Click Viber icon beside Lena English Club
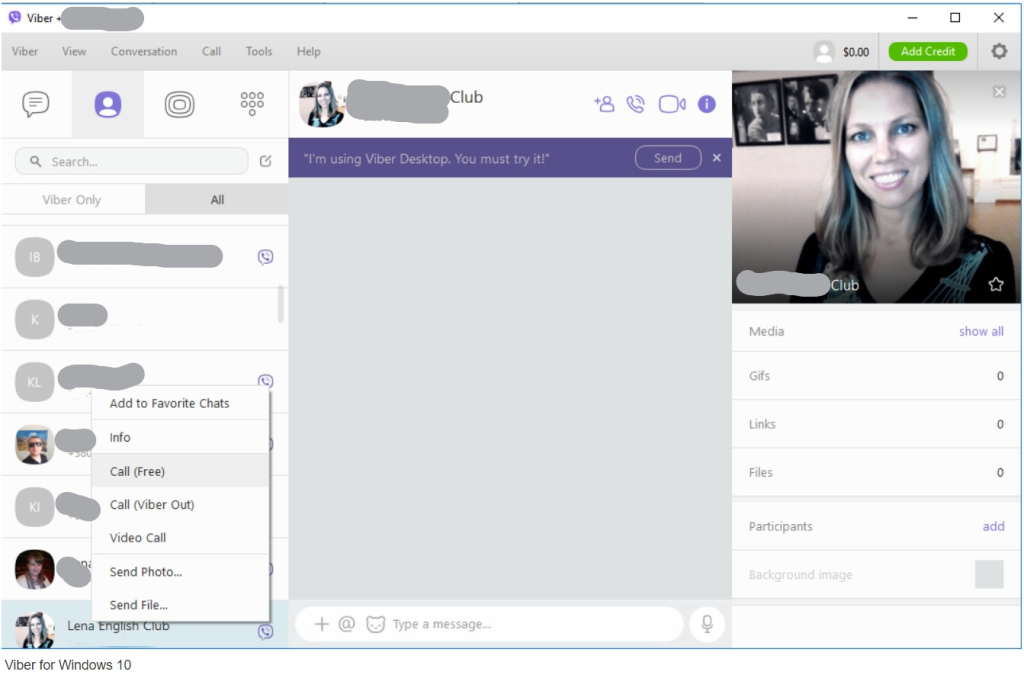 (265, 631)
